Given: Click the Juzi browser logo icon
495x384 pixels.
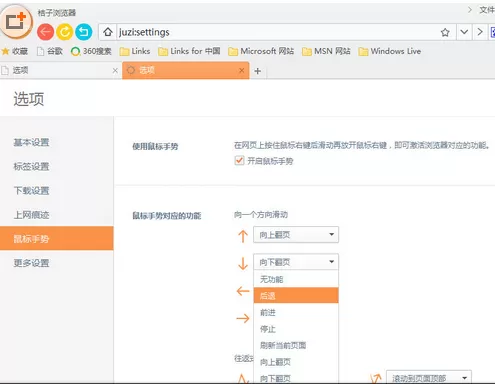Looking at the screenshot, I should pyautogui.click(x=16, y=22).
